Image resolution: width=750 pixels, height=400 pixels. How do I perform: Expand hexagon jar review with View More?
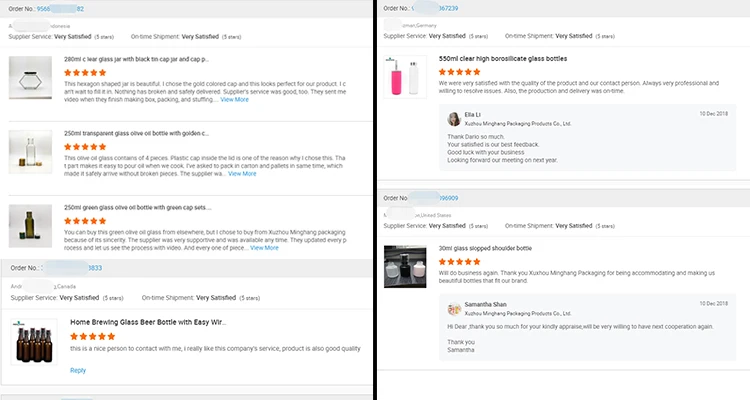click(x=235, y=99)
